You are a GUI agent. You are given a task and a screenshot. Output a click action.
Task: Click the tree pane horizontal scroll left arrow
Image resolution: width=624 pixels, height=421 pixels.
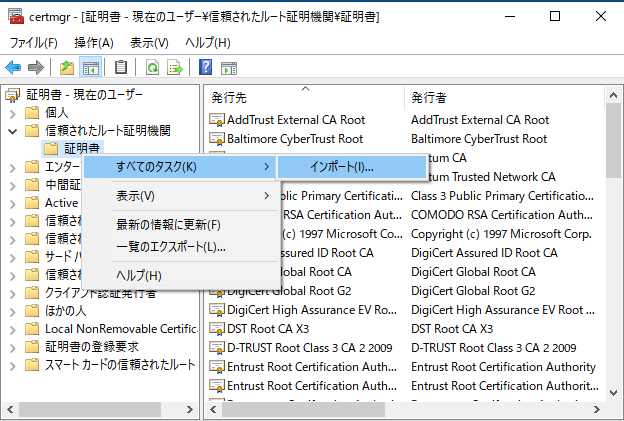click(x=10, y=409)
